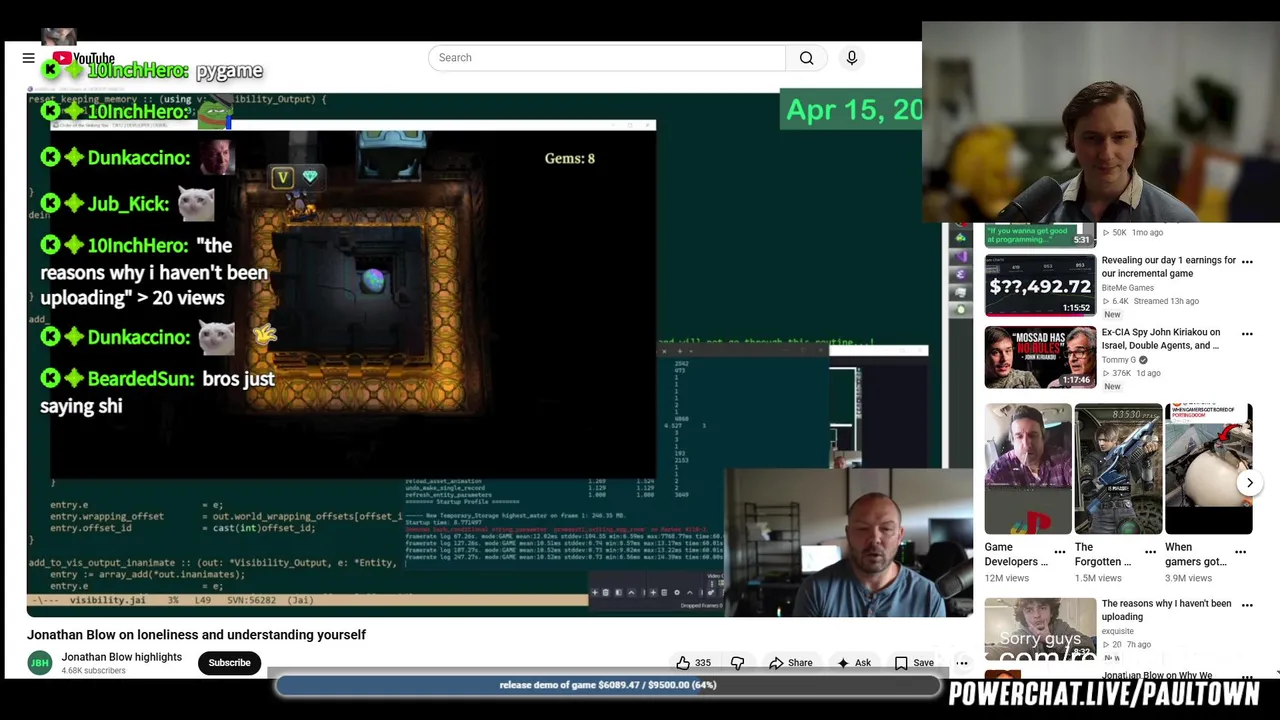Viewport: 1280px width, 720px height.
Task: Click the video title about loneliness
Action: pyautogui.click(x=196, y=635)
